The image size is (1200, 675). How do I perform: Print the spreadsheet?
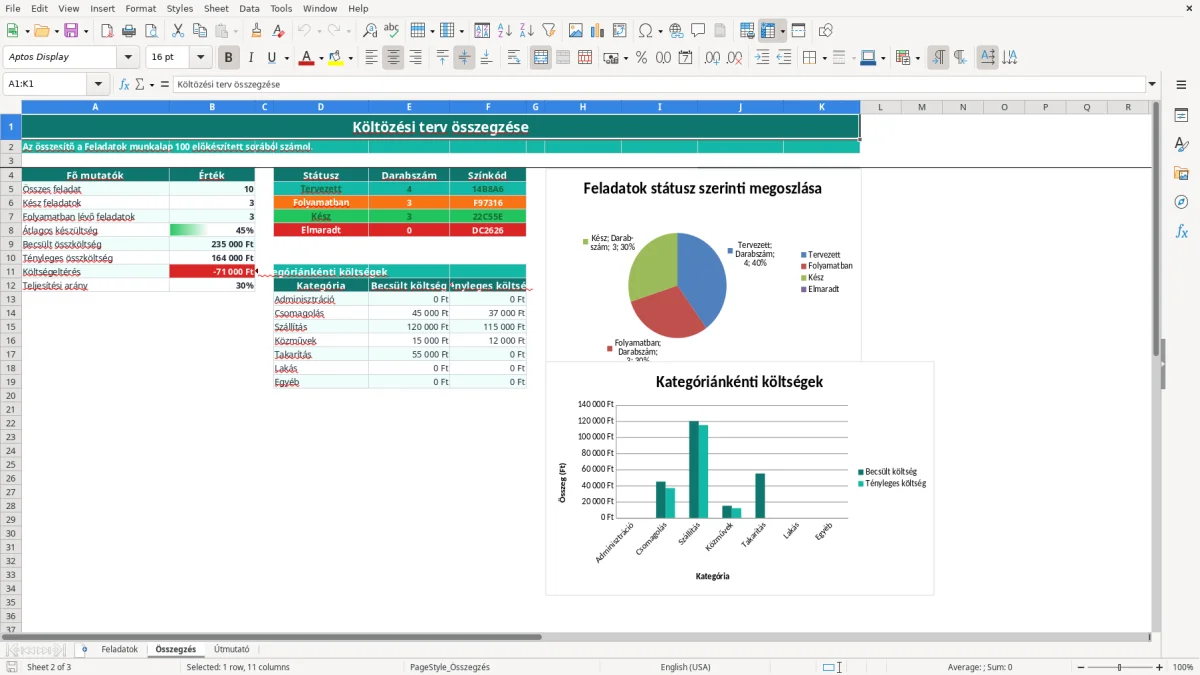tap(129, 31)
